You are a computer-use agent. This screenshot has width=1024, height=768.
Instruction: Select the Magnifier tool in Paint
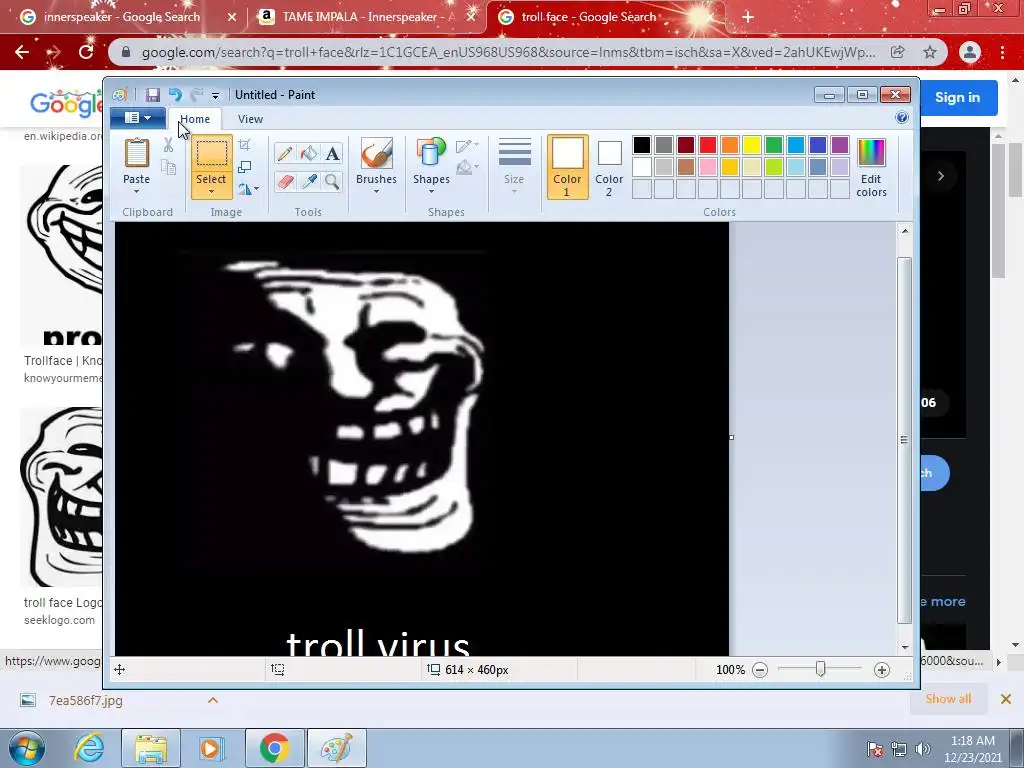332,182
